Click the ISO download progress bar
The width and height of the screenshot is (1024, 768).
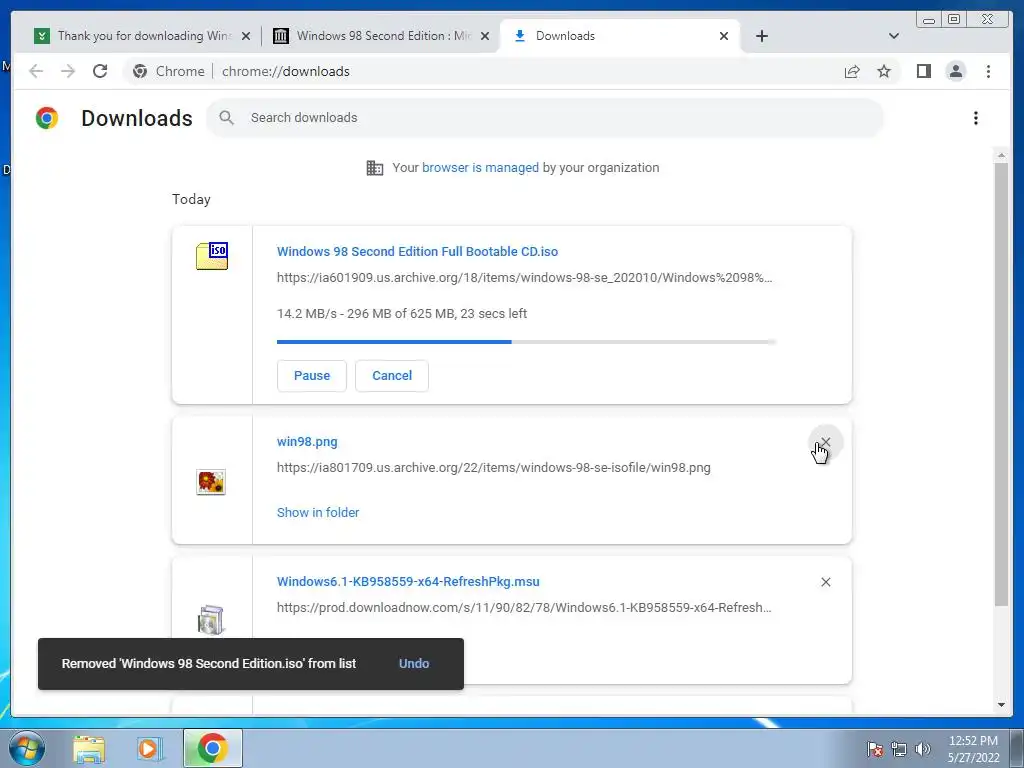pyautogui.click(x=526, y=342)
